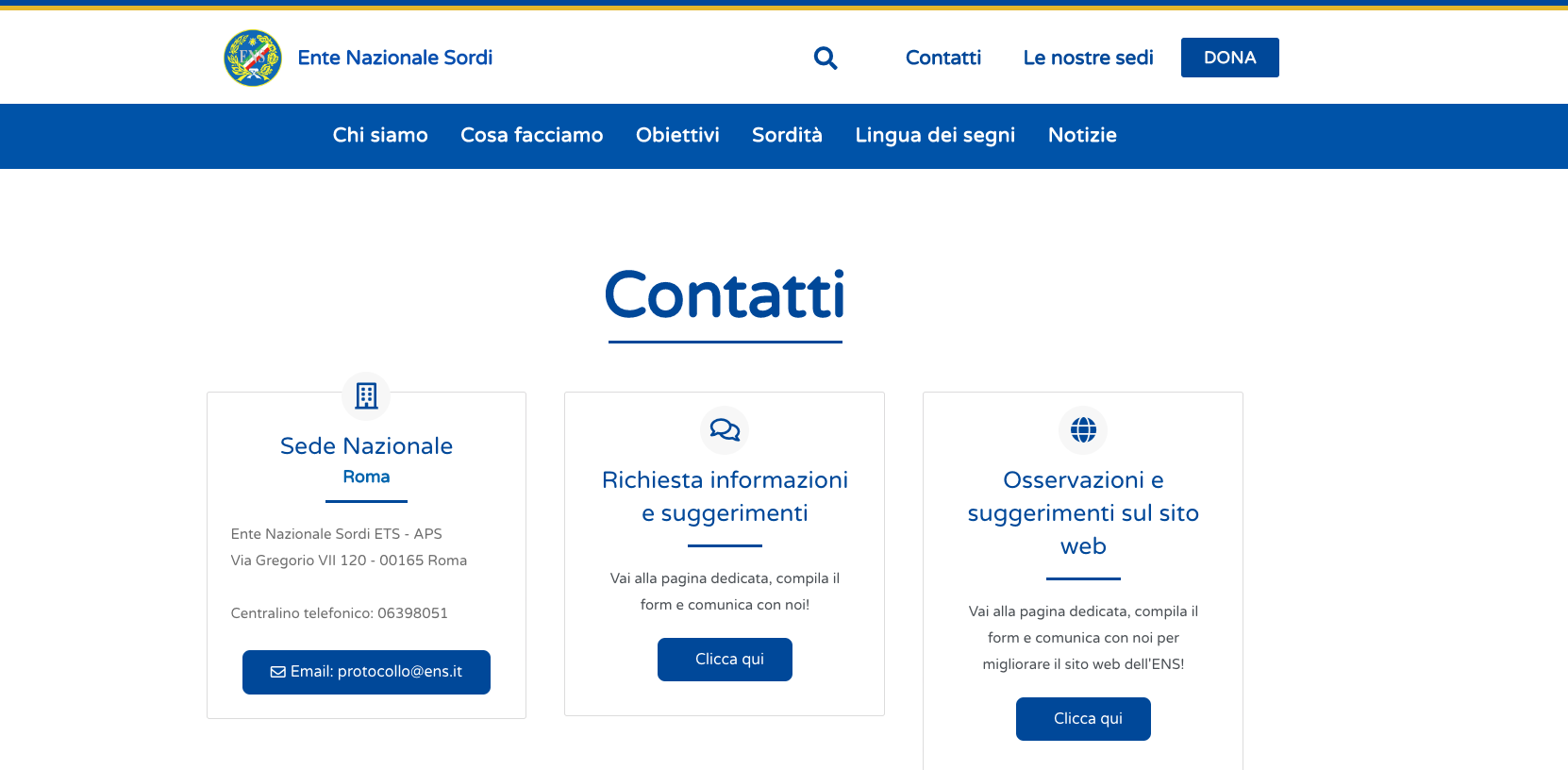Click the envelope icon in email button
Viewport: 1568px width, 770px height.
[x=278, y=672]
